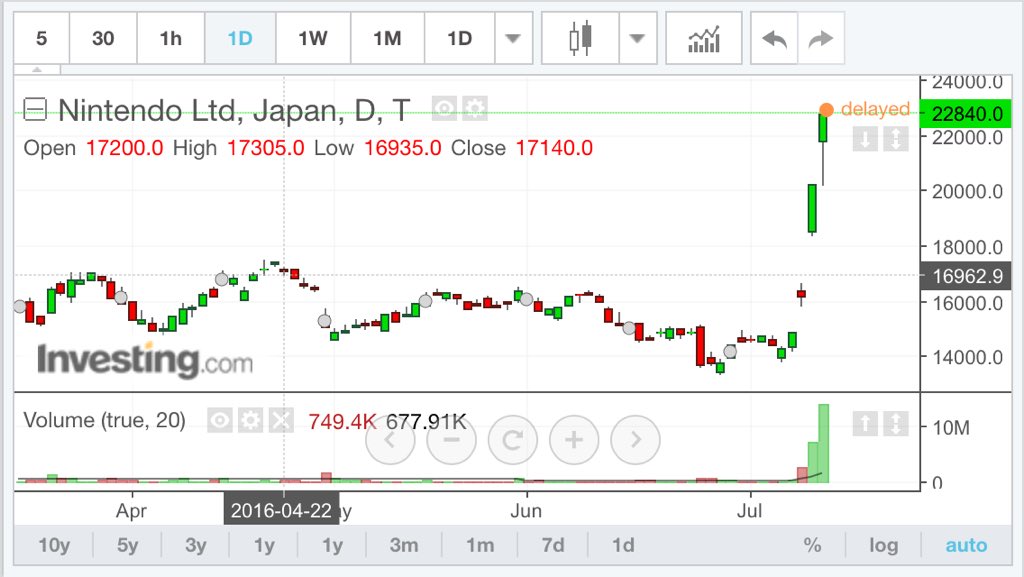1024x577 pixels.
Task: Open Nintendo series settings gear
Action: coord(475,108)
